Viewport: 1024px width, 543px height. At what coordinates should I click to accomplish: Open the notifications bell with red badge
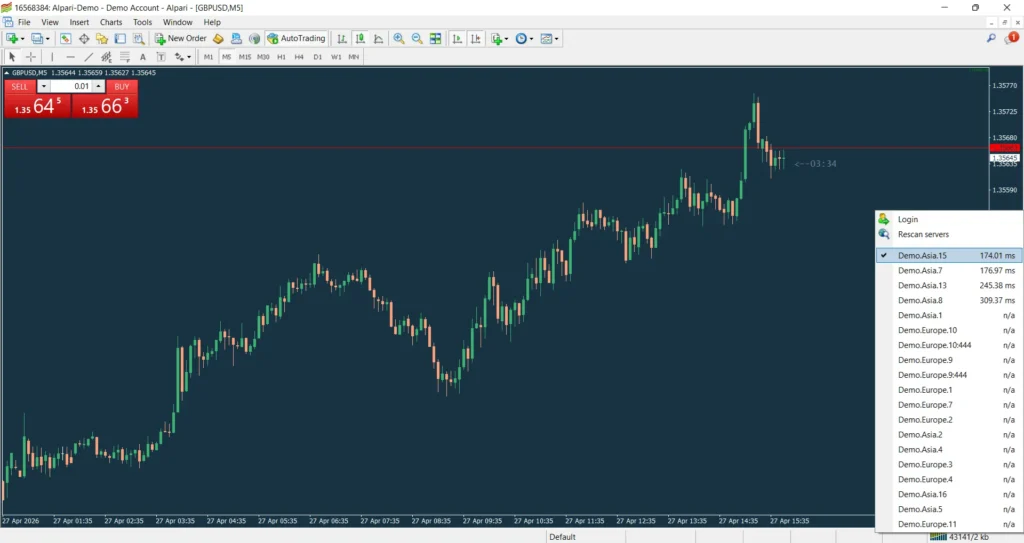click(x=1011, y=39)
